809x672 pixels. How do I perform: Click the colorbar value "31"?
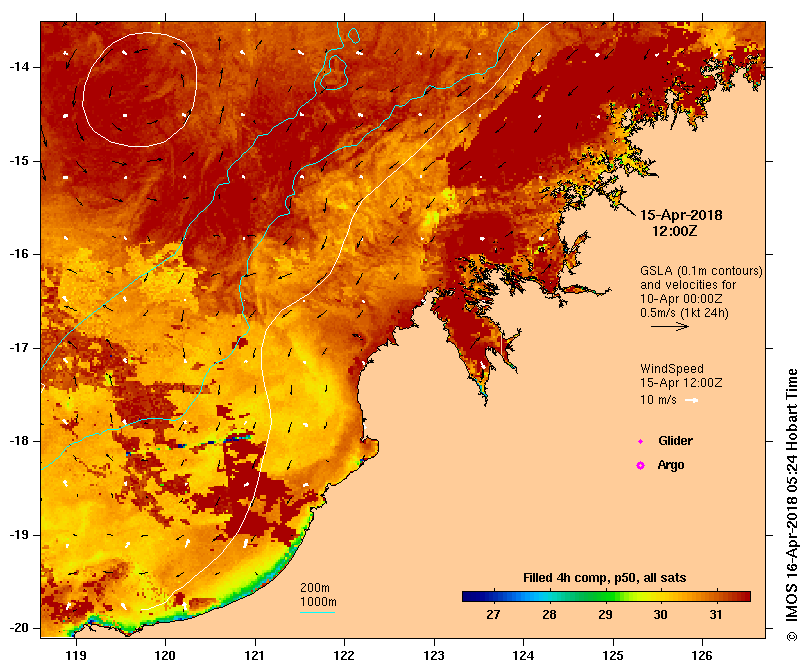[x=716, y=615]
